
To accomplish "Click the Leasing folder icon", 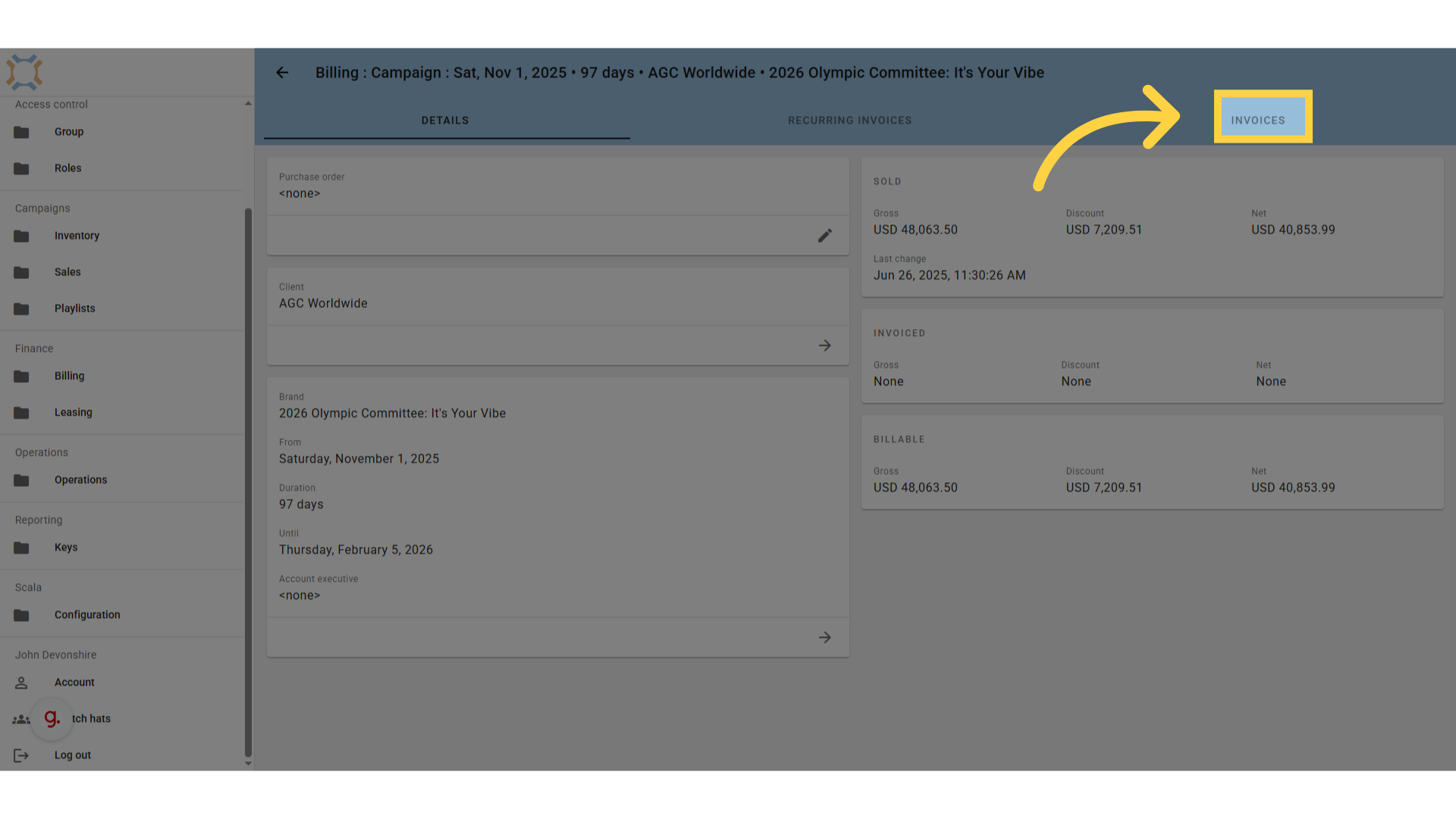I will (21, 413).
